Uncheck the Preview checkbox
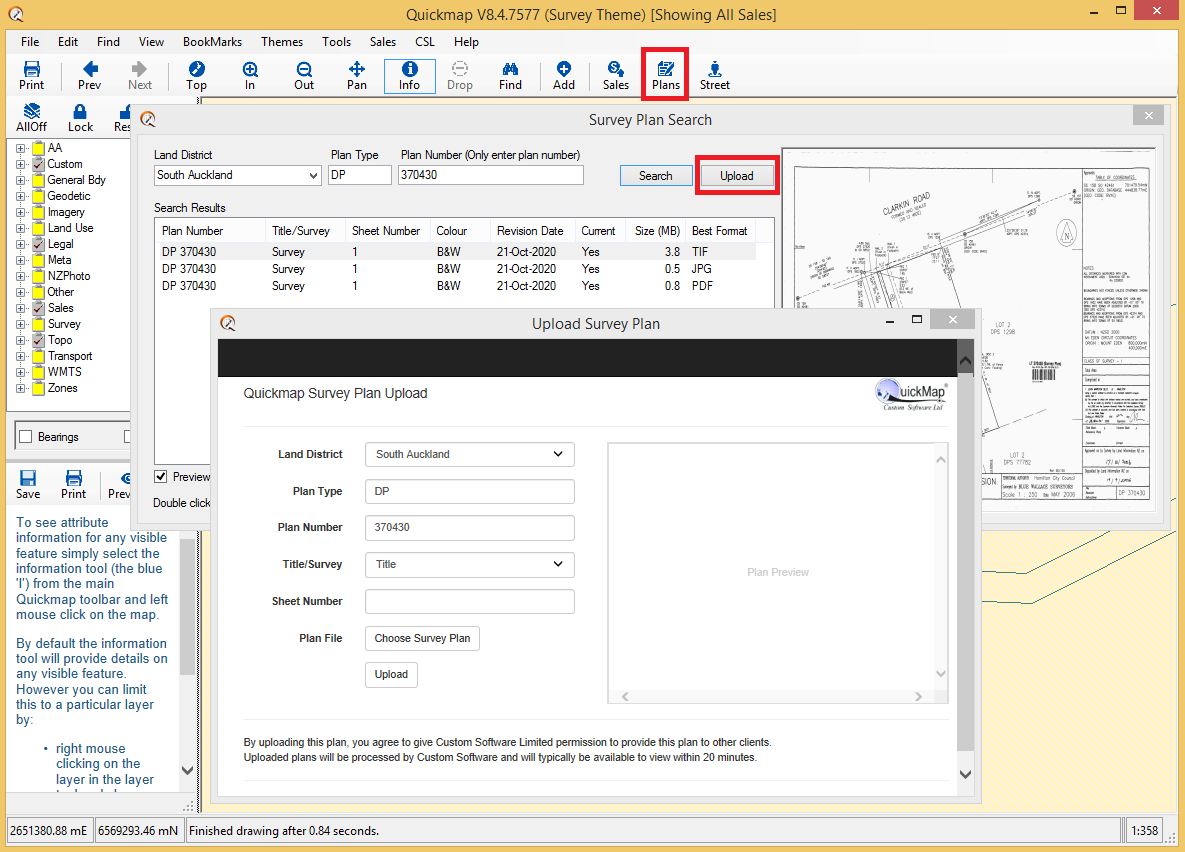The image size is (1185, 852). pyautogui.click(x=161, y=477)
